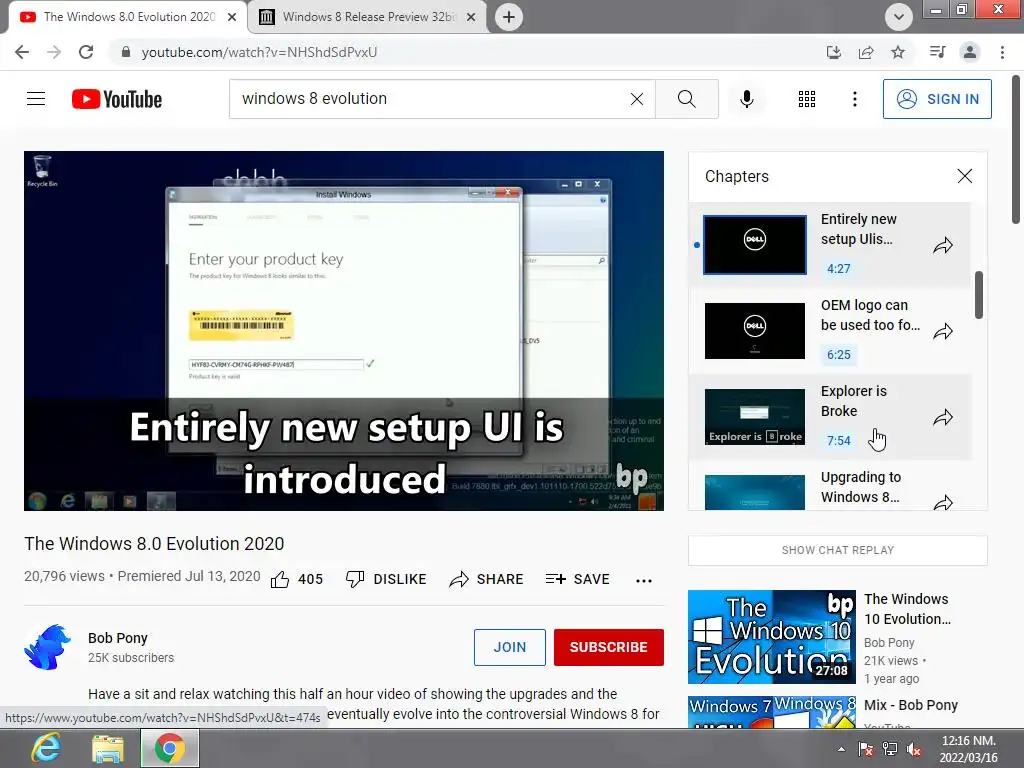The width and height of the screenshot is (1024, 768).
Task: Go to YouTube home via the logo
Action: [117, 99]
